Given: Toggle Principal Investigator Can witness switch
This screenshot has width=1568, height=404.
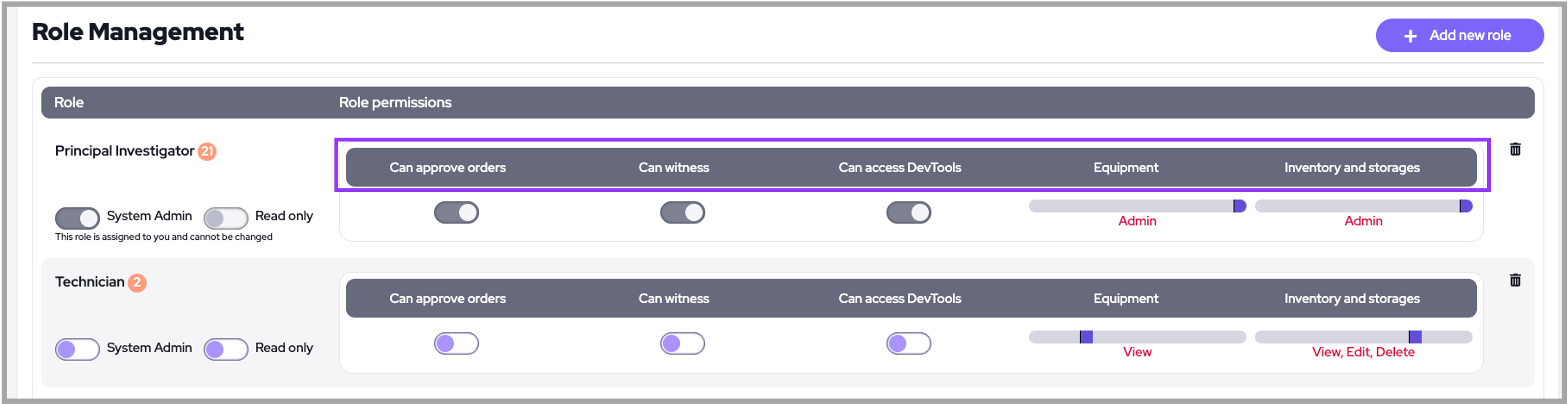Looking at the screenshot, I should click(682, 212).
